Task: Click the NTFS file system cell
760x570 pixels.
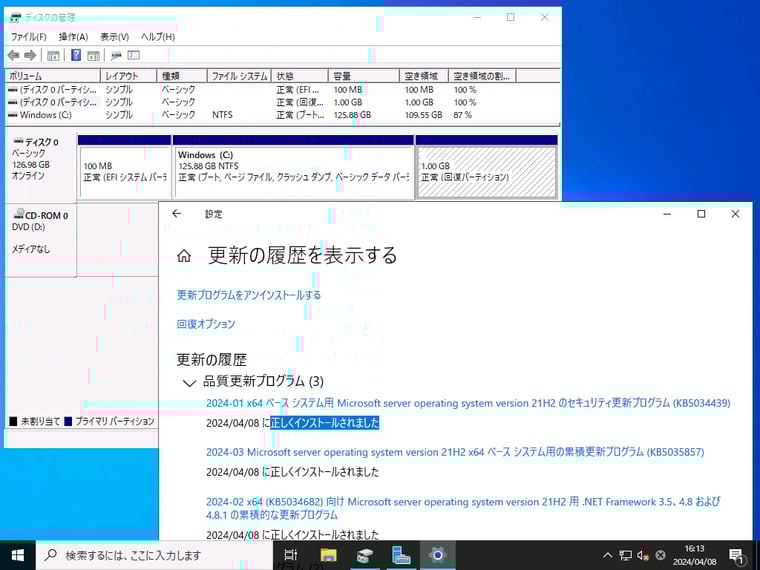Action: 222,115
